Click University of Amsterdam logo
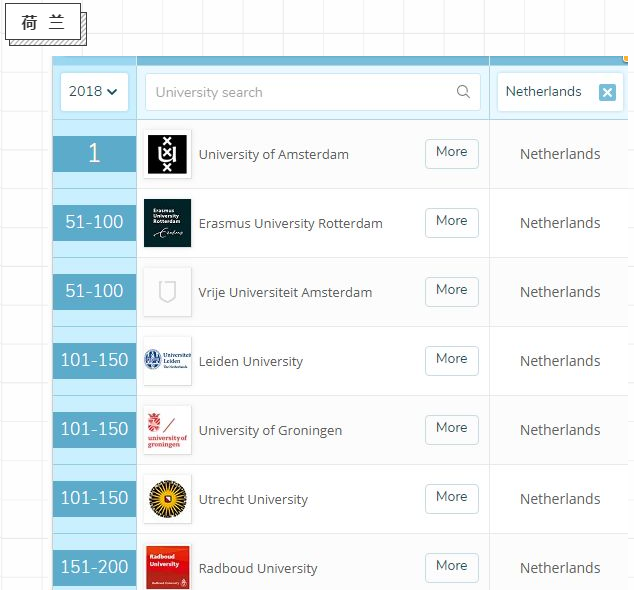Viewport: 634px width, 590px height. pos(167,154)
